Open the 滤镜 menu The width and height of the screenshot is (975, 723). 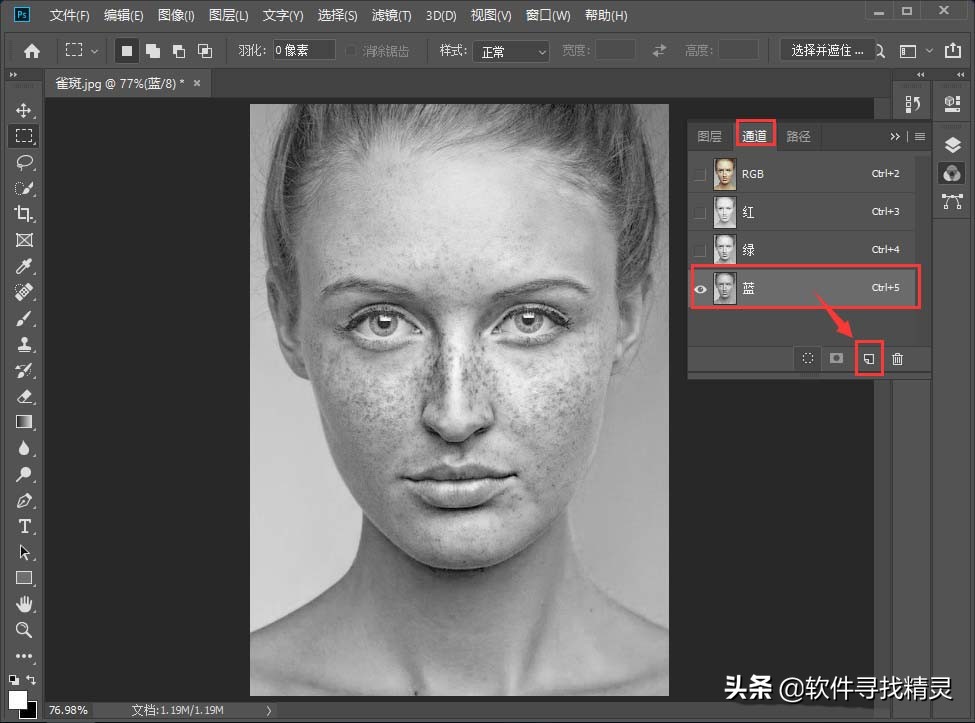pos(391,15)
